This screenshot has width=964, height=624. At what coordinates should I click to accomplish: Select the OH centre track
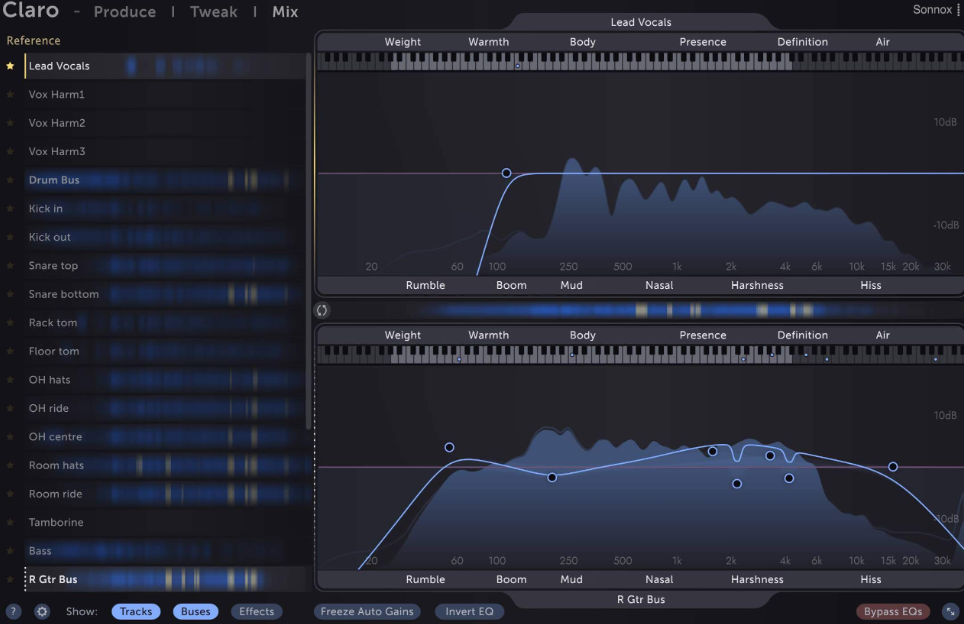coord(165,437)
